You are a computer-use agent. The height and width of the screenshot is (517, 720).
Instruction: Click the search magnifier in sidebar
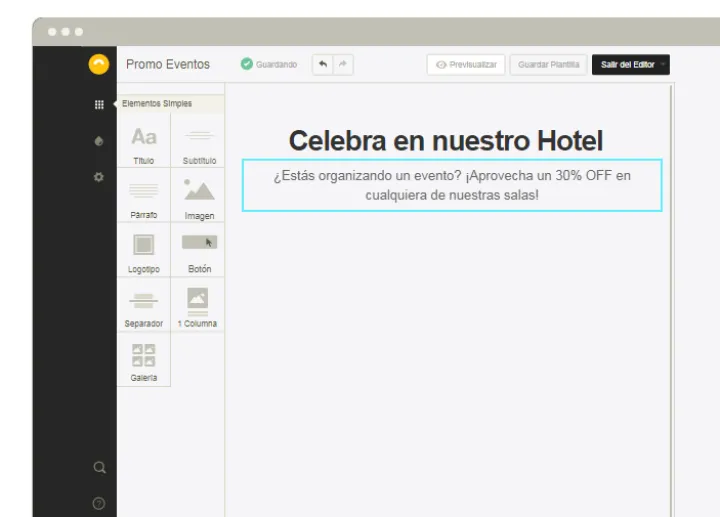pyautogui.click(x=99, y=467)
